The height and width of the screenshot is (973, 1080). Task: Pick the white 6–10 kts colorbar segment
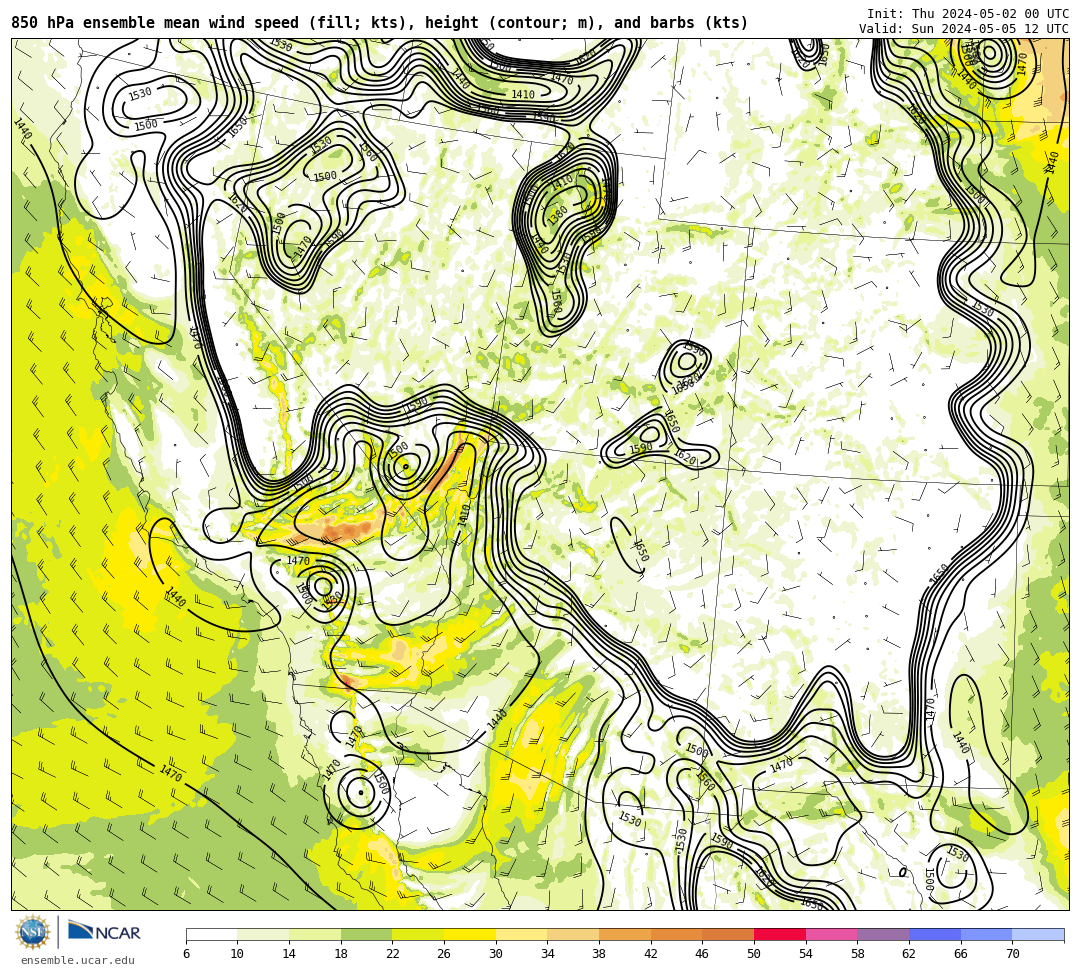211,935
